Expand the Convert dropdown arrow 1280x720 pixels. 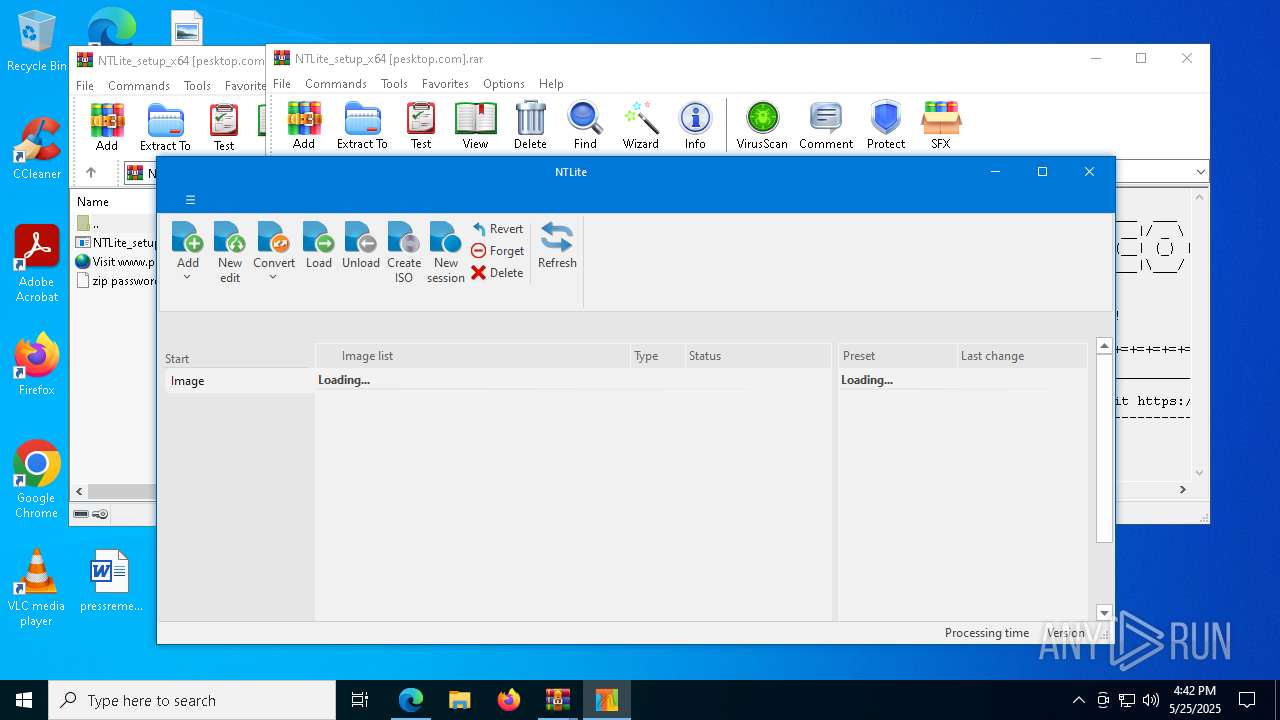(x=273, y=278)
